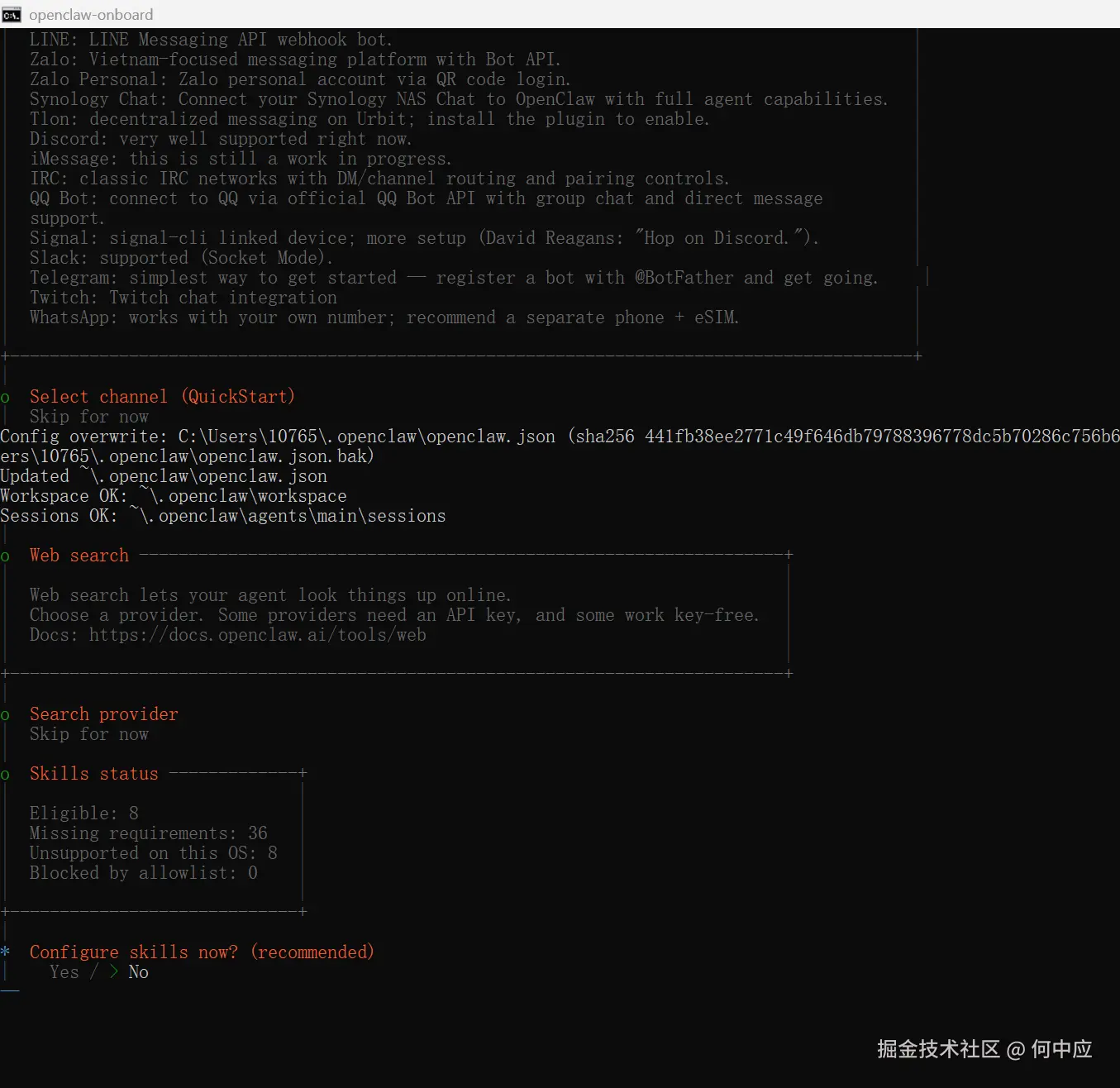Screen dimensions: 1120x1088
Task: Click the "Search provider" heading
Action: tap(104, 714)
